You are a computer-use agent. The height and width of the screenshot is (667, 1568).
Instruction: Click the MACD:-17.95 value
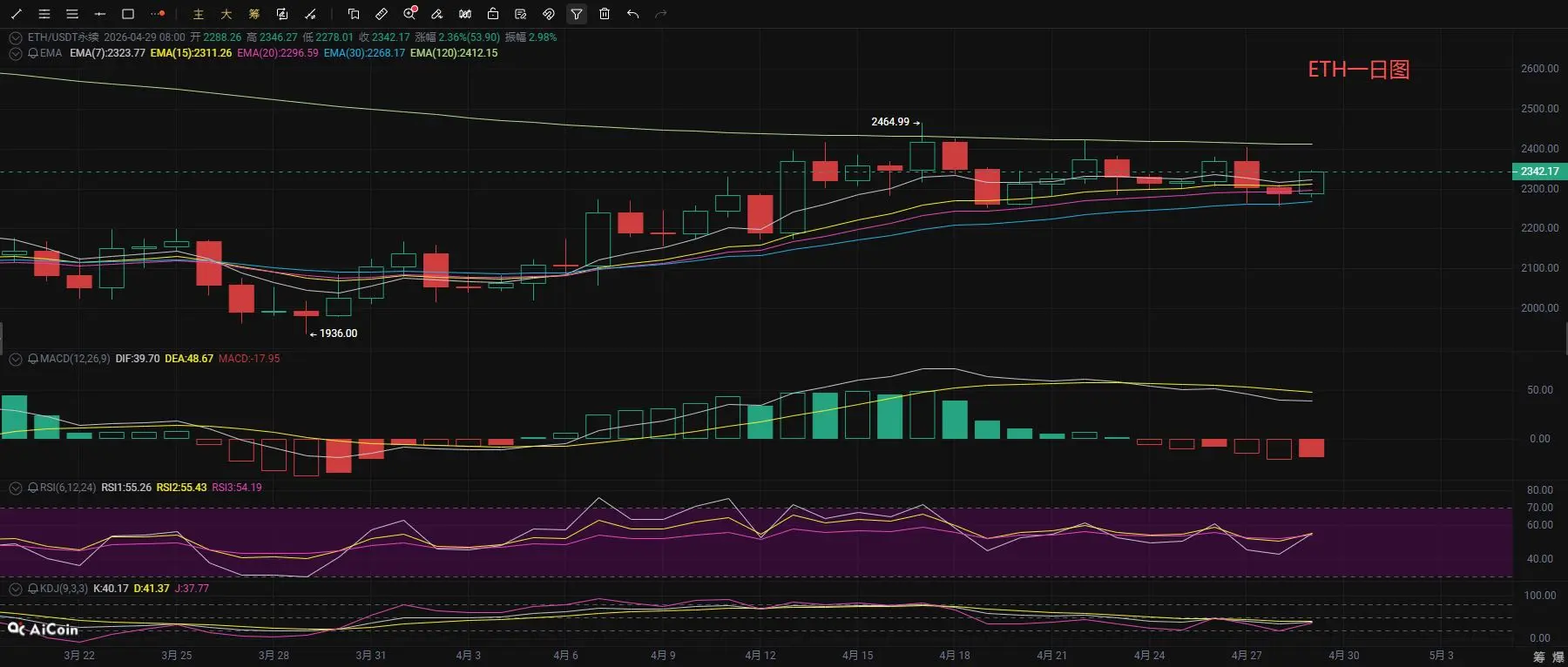click(249, 359)
